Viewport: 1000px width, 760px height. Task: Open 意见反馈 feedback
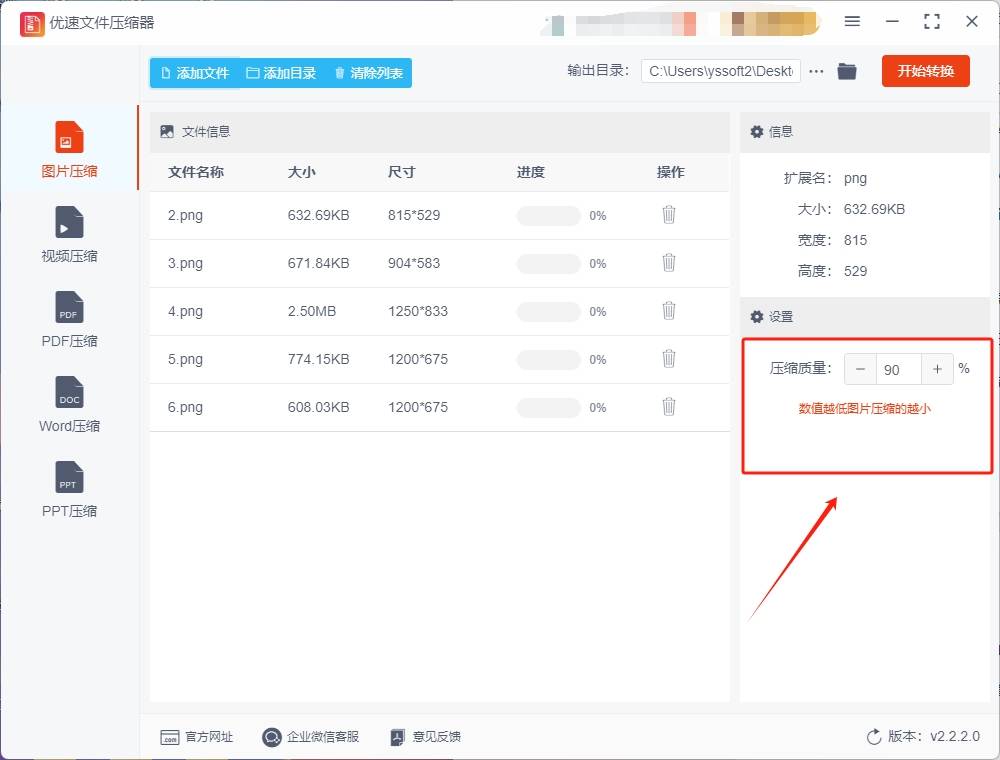[425, 737]
